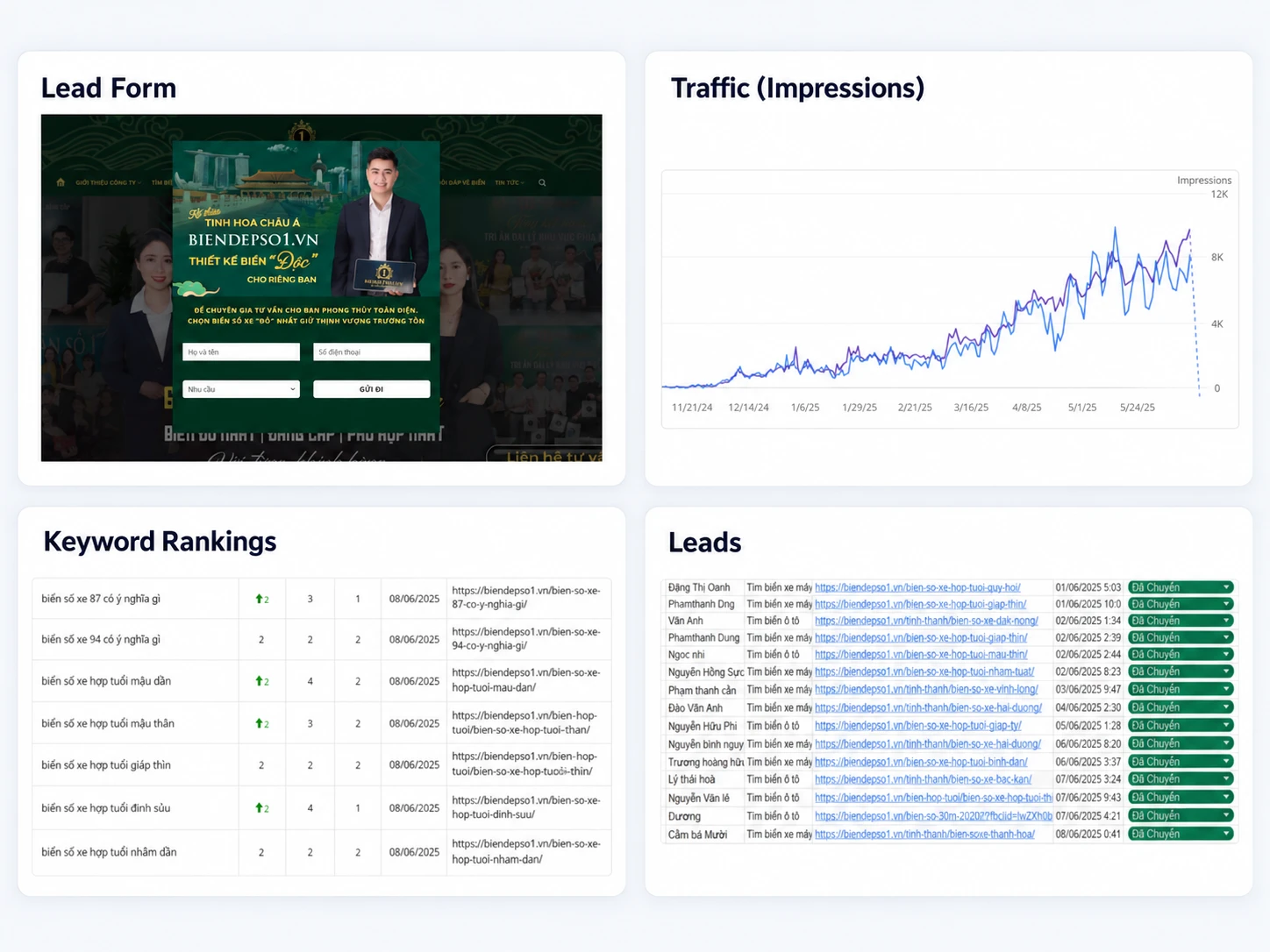Click the lead name 'Phạm thanh cần'
The width and height of the screenshot is (1270, 952).
(x=703, y=690)
